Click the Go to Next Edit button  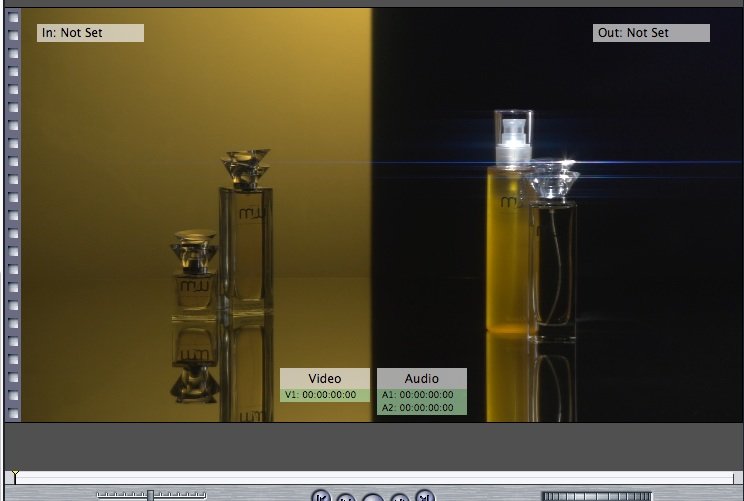425,496
